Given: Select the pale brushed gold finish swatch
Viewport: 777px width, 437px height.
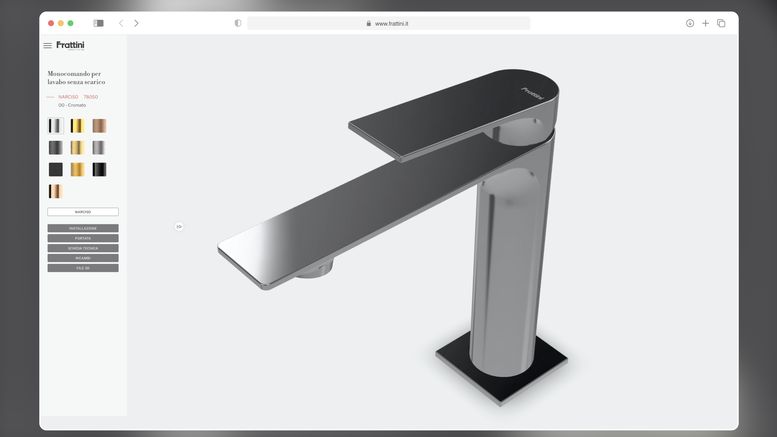Looking at the screenshot, I should tap(77, 148).
